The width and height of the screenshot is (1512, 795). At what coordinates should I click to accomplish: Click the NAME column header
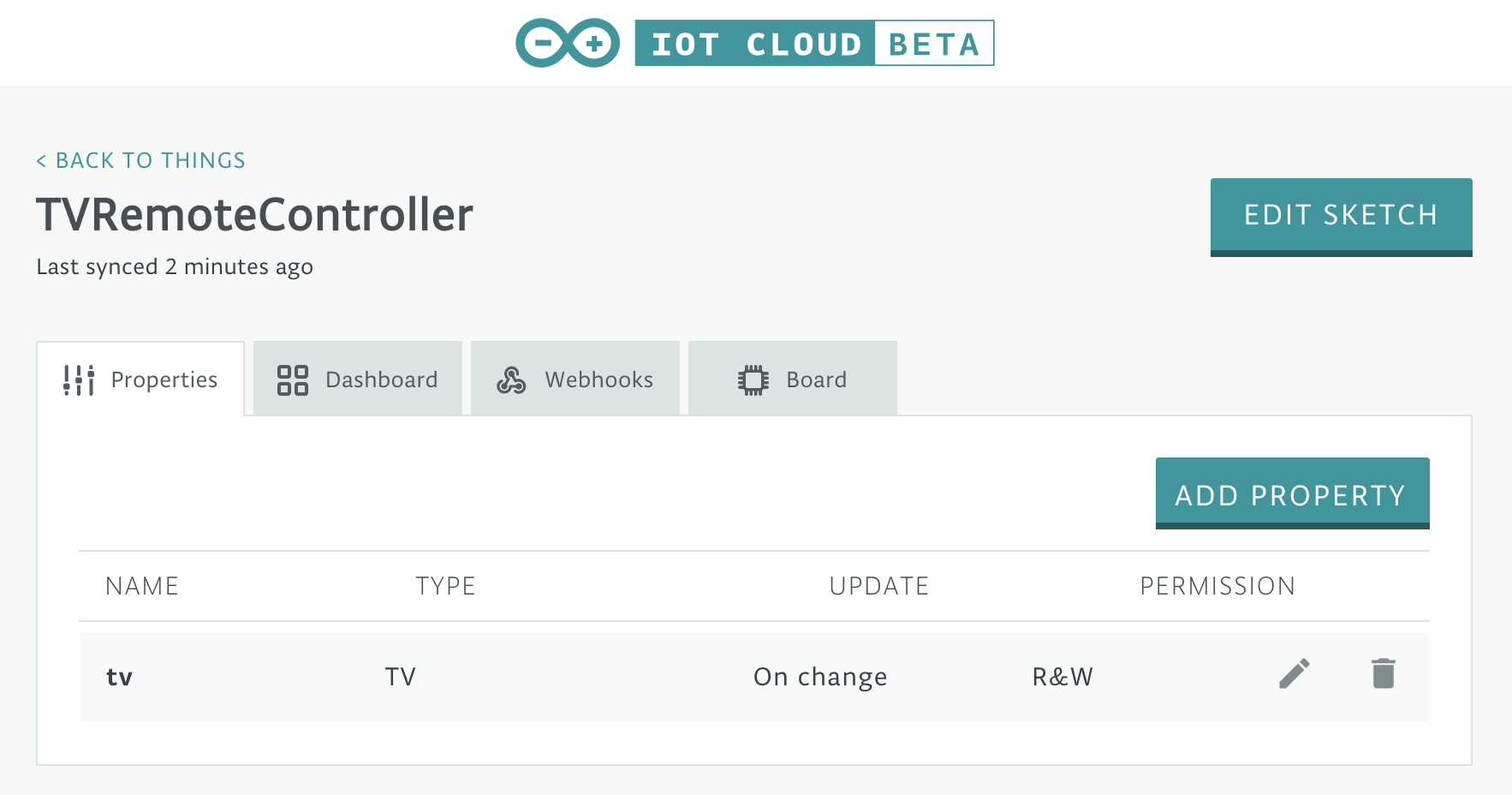coord(142,585)
